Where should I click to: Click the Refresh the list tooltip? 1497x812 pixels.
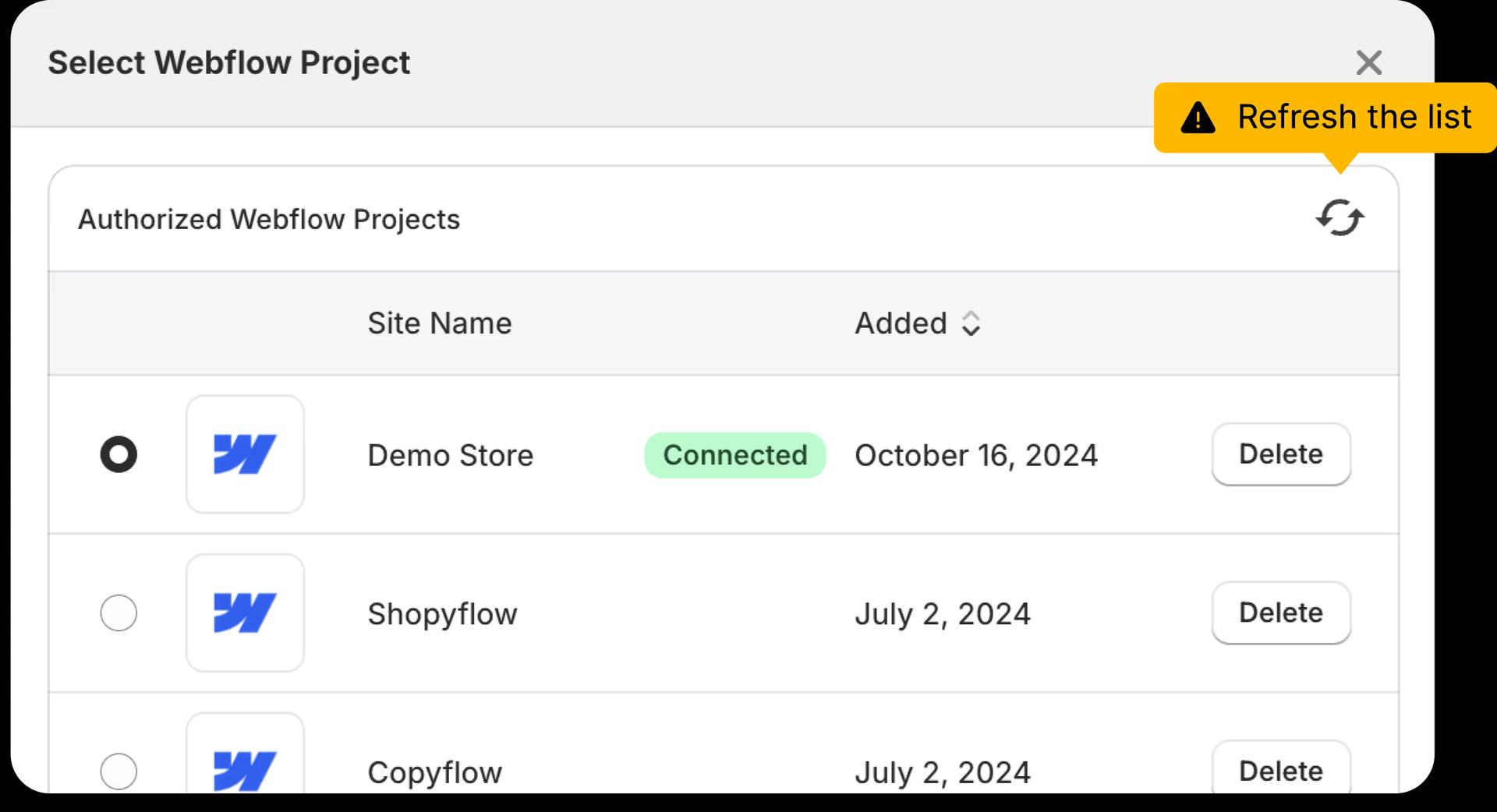click(1354, 118)
